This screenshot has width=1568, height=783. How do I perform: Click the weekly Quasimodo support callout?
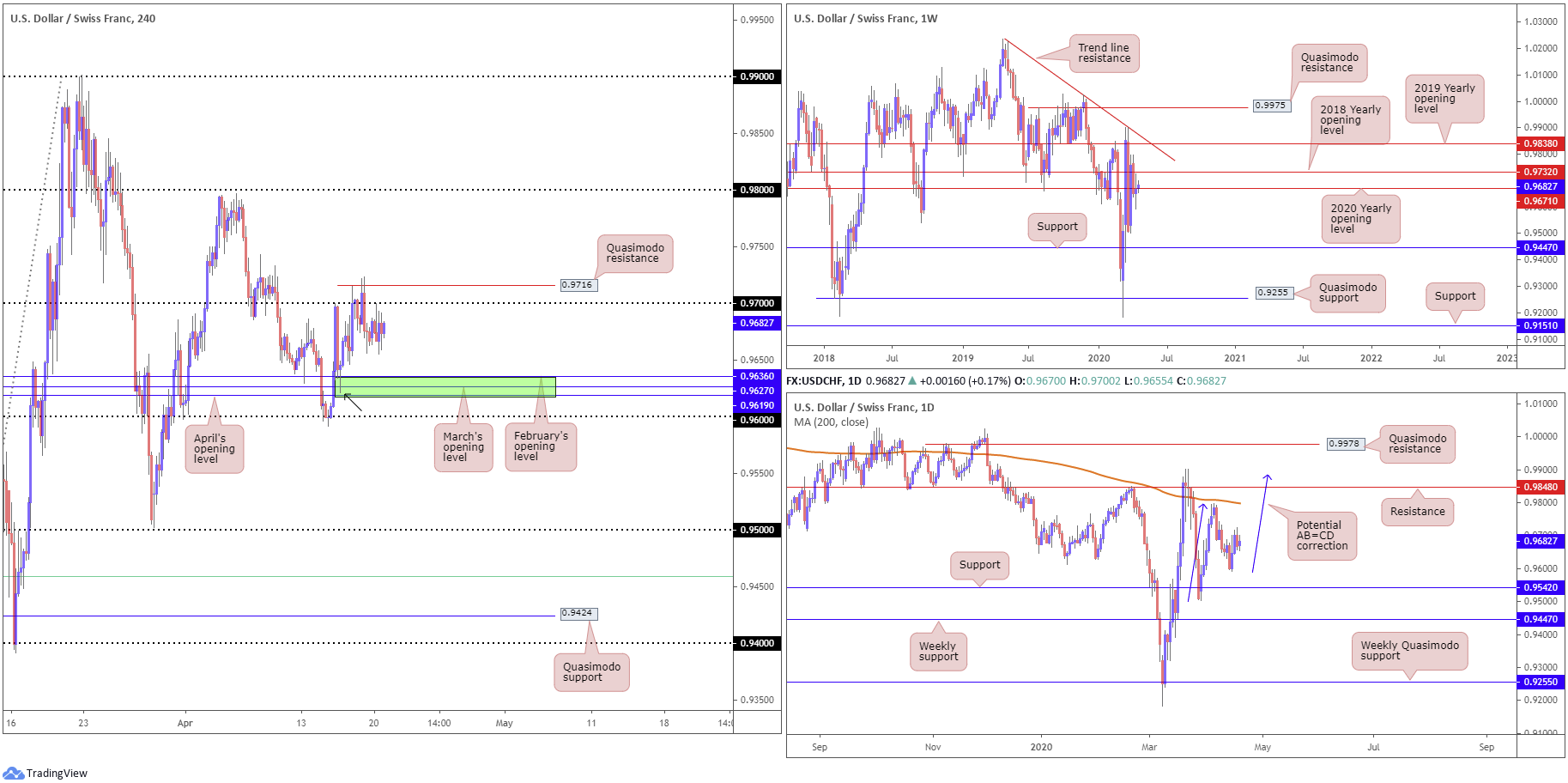click(1347, 293)
